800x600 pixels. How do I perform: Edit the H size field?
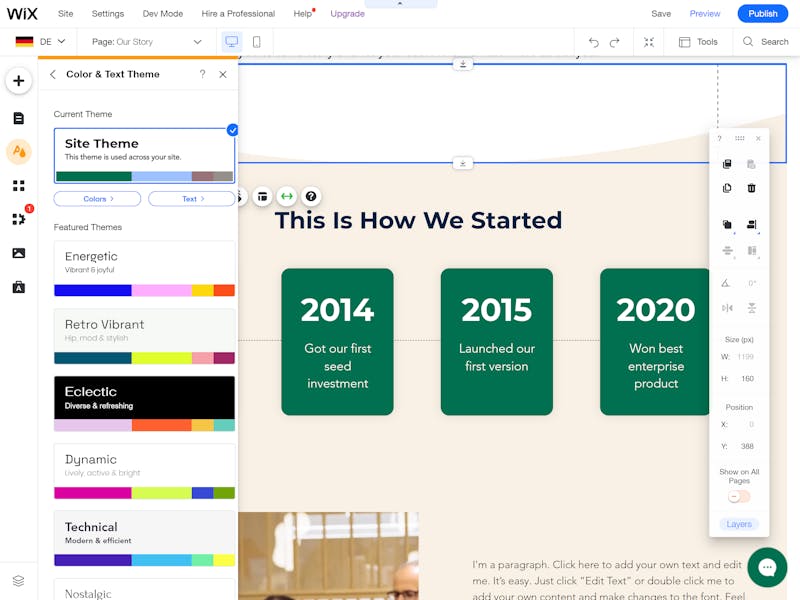click(746, 379)
